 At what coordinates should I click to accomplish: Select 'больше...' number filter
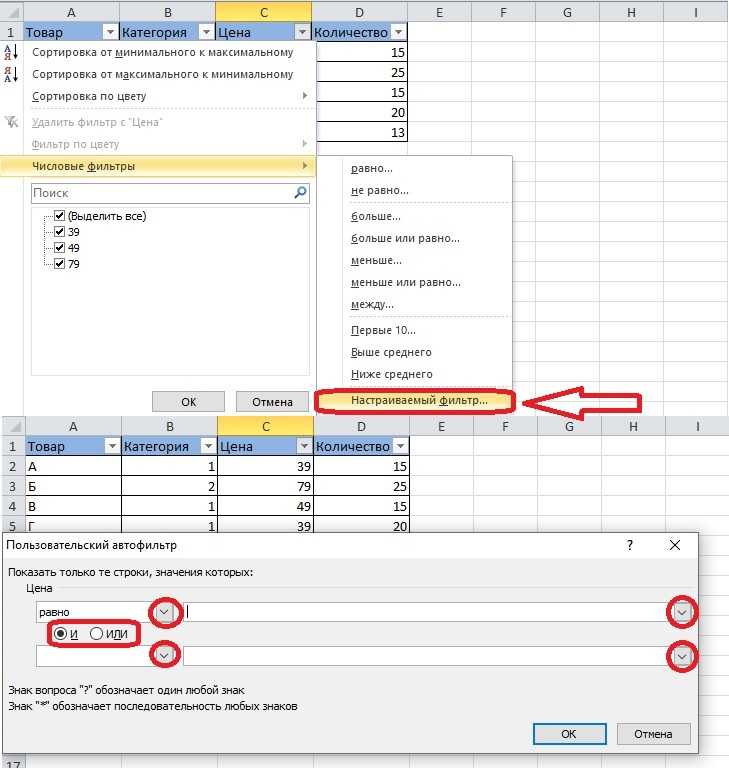(x=376, y=216)
